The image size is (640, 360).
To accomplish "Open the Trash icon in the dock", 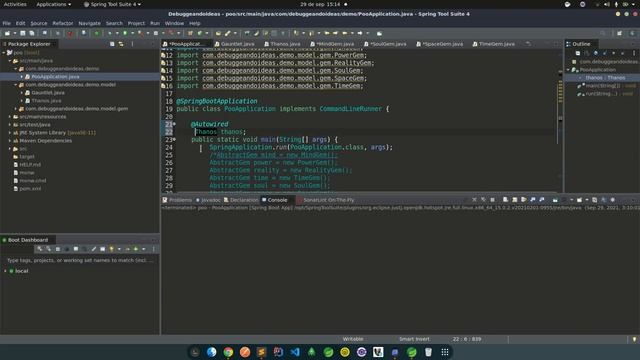I will (428, 352).
